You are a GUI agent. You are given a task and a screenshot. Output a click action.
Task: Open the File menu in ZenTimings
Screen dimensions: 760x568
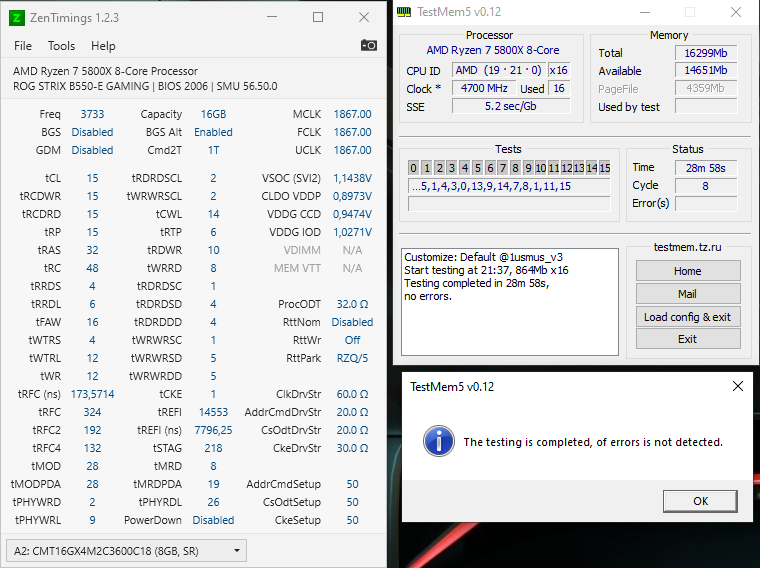coord(23,46)
